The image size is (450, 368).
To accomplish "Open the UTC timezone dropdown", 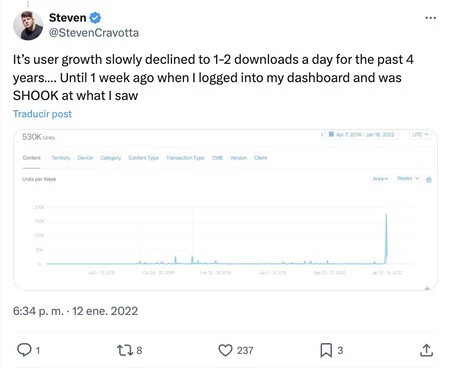I will pyautogui.click(x=420, y=134).
